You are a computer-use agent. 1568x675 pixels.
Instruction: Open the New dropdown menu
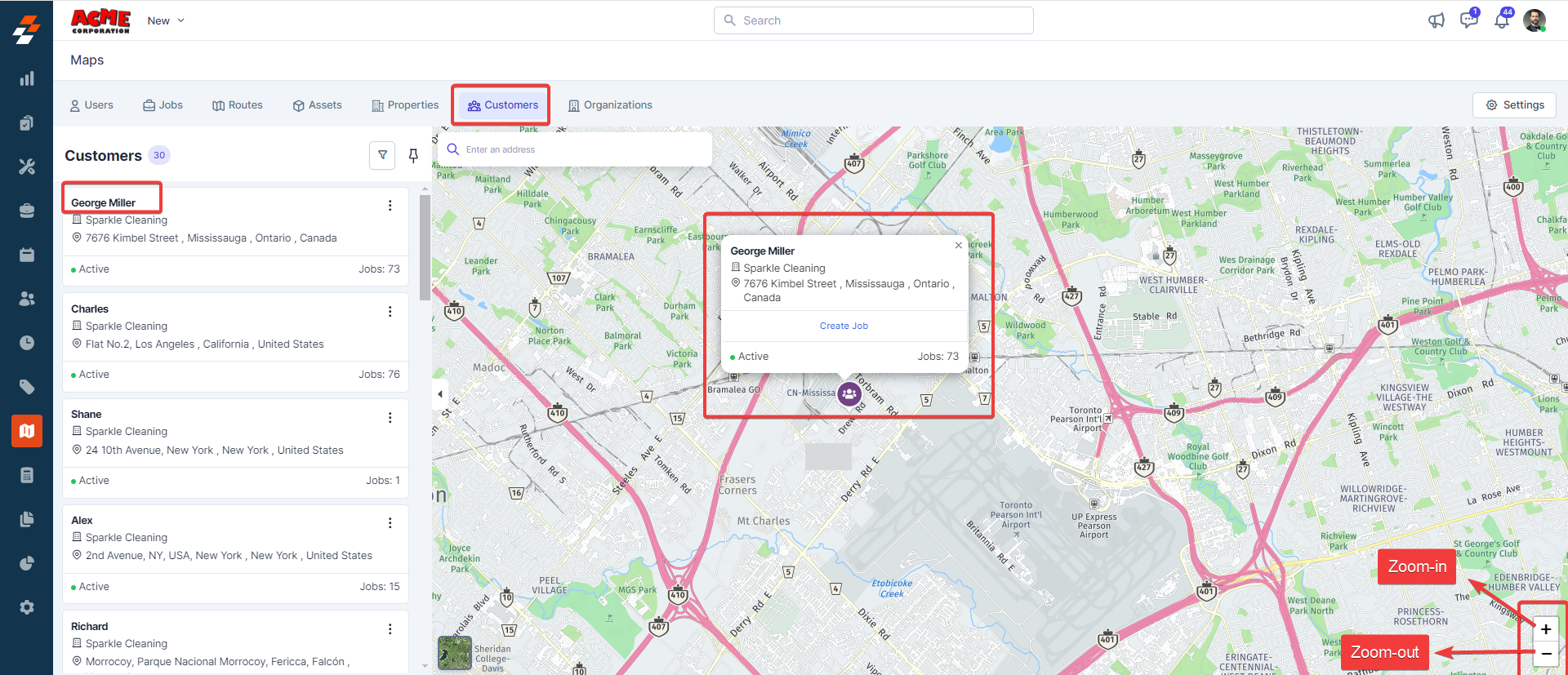[x=166, y=20]
